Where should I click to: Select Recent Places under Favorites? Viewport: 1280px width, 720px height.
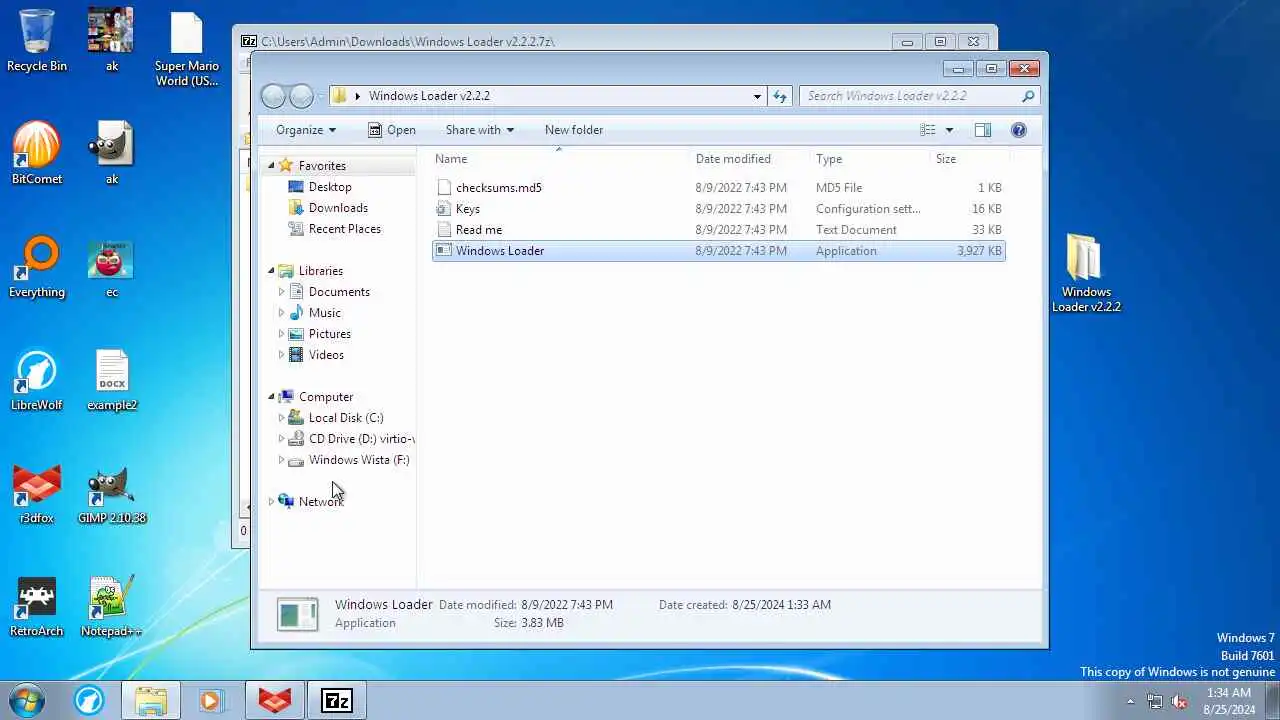click(x=345, y=229)
